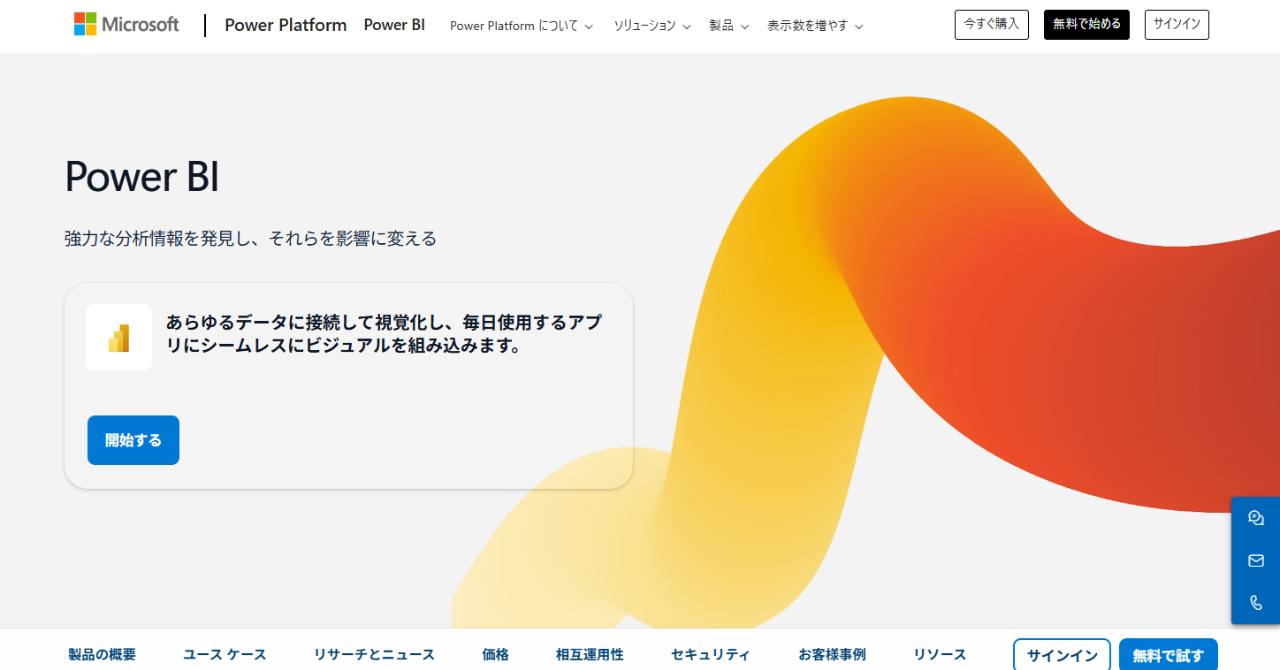Go to the セキュリティ tab
Screen dimensions: 1280x670
[x=710, y=655]
